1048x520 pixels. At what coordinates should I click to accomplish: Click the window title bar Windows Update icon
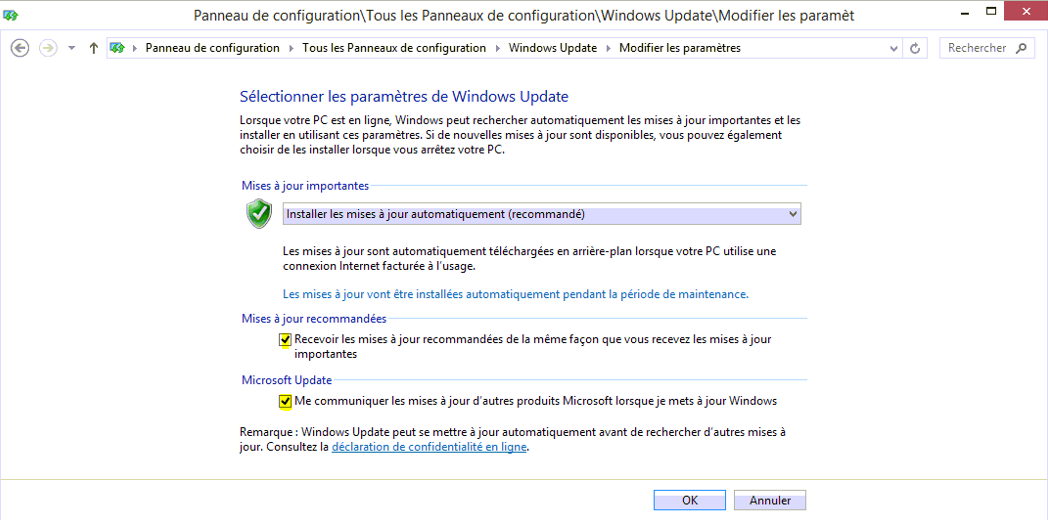[x=11, y=15]
